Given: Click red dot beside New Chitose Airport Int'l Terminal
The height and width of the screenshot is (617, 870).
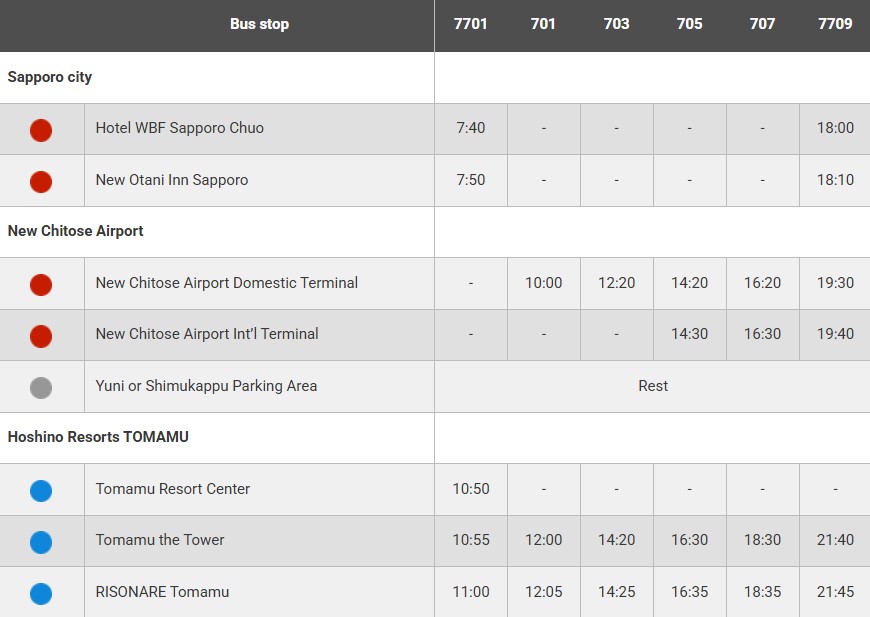Looking at the screenshot, I should click(41, 336).
